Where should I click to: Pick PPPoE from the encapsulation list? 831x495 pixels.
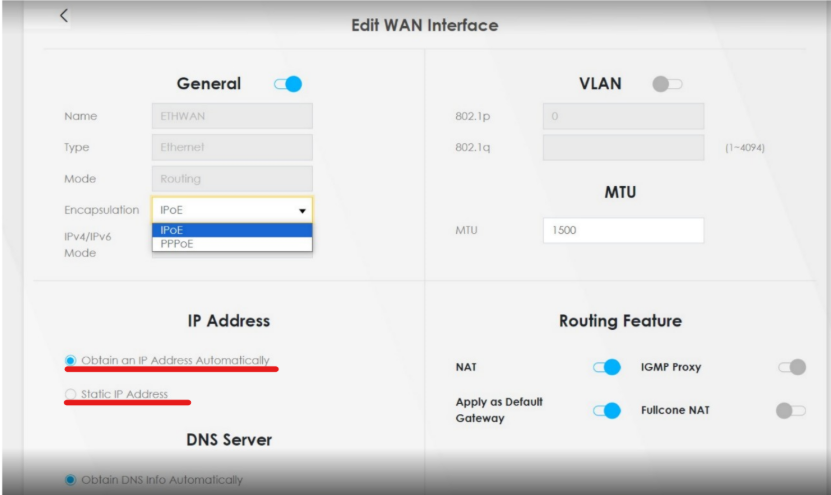pos(232,244)
